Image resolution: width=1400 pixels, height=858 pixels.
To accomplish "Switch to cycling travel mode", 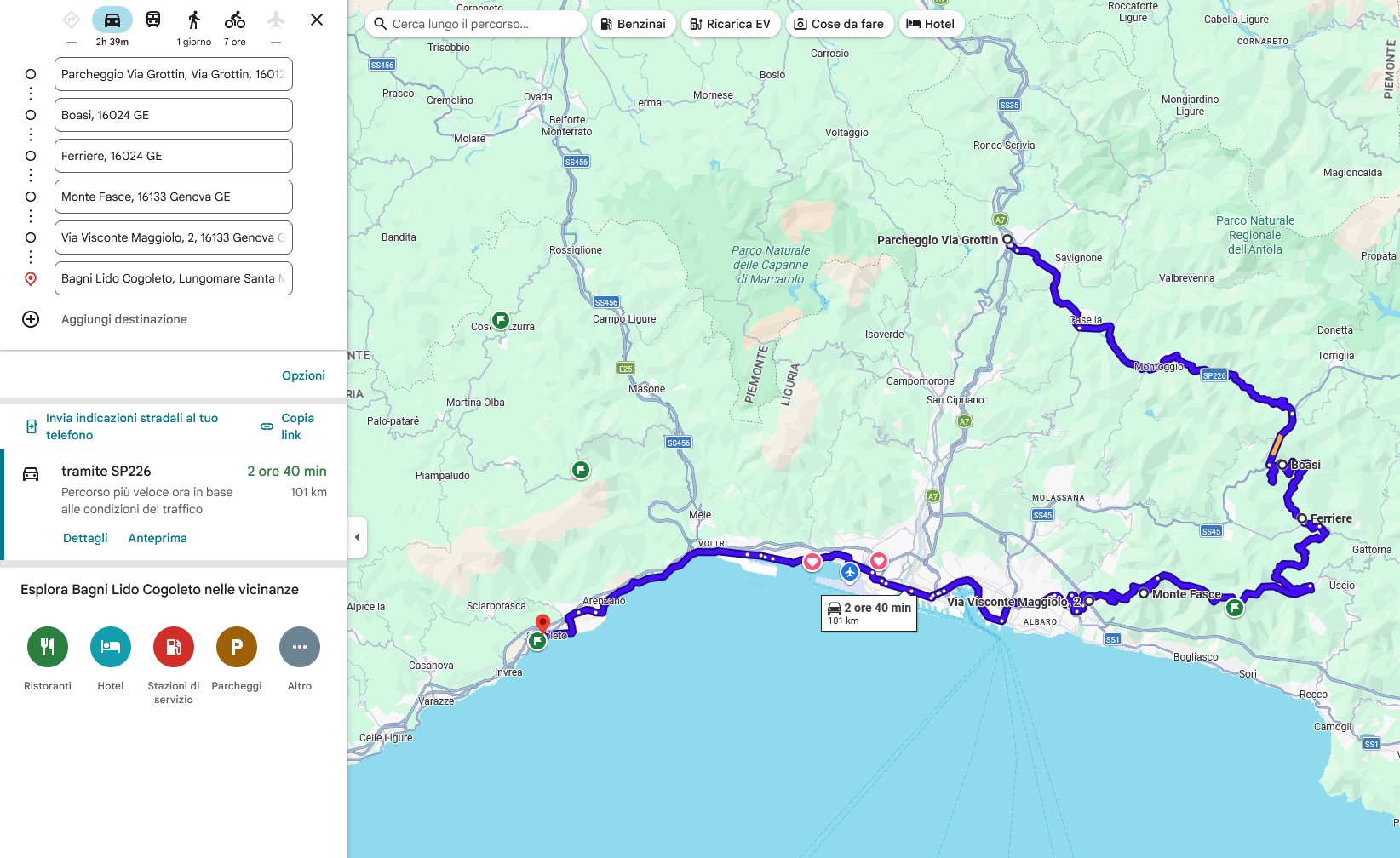I will coord(235,20).
